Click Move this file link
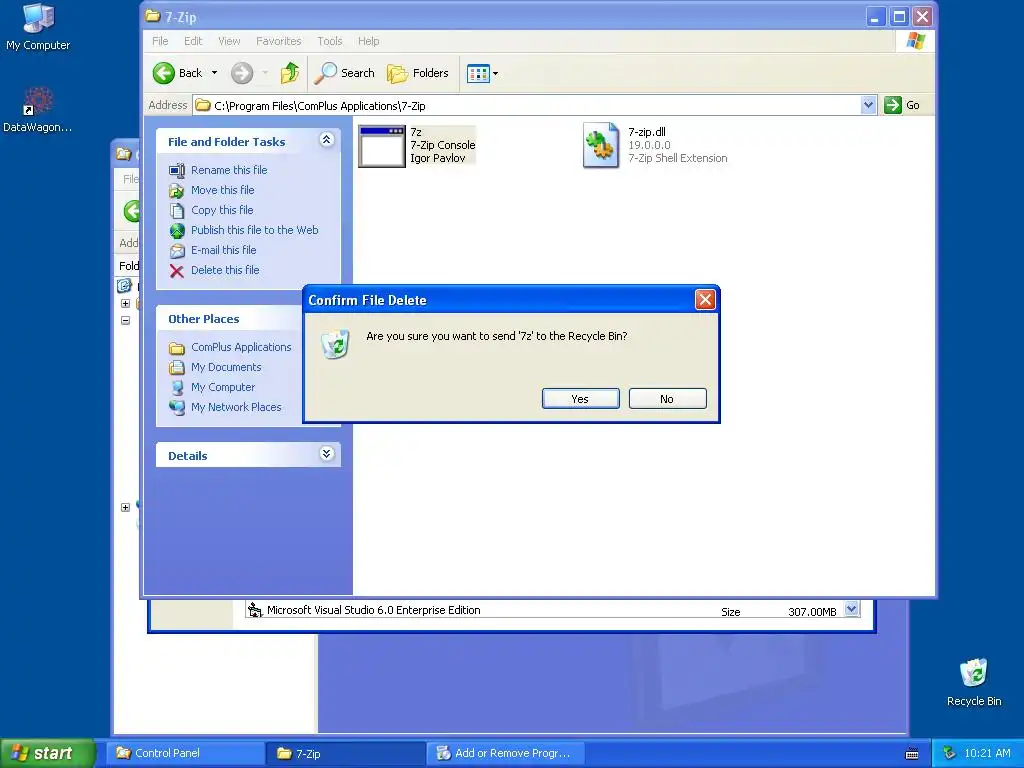This screenshot has width=1024, height=768. [x=223, y=190]
